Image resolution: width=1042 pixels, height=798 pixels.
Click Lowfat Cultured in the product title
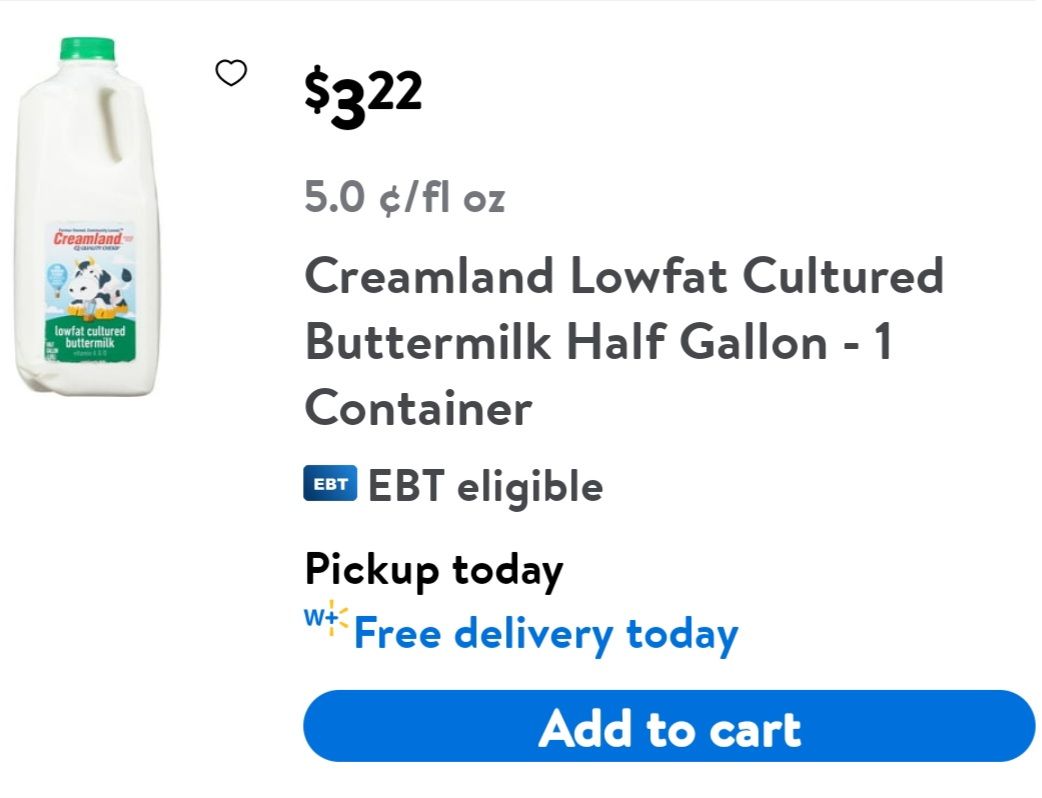click(757, 276)
